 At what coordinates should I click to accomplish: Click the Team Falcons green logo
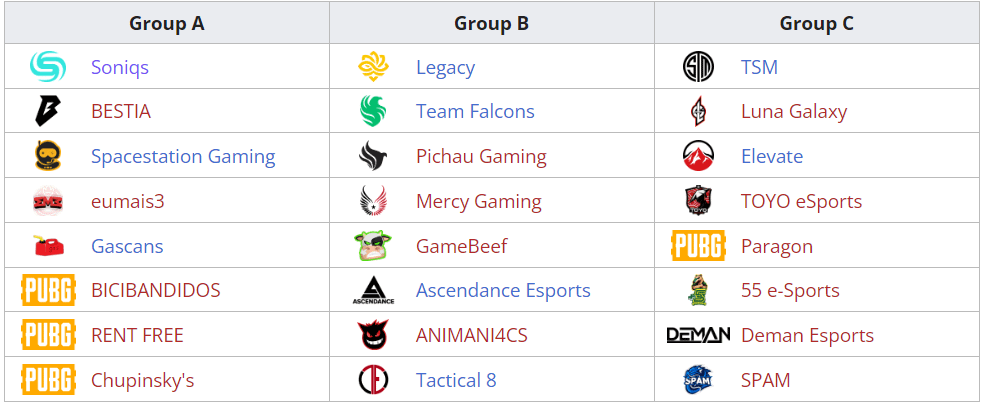373,111
